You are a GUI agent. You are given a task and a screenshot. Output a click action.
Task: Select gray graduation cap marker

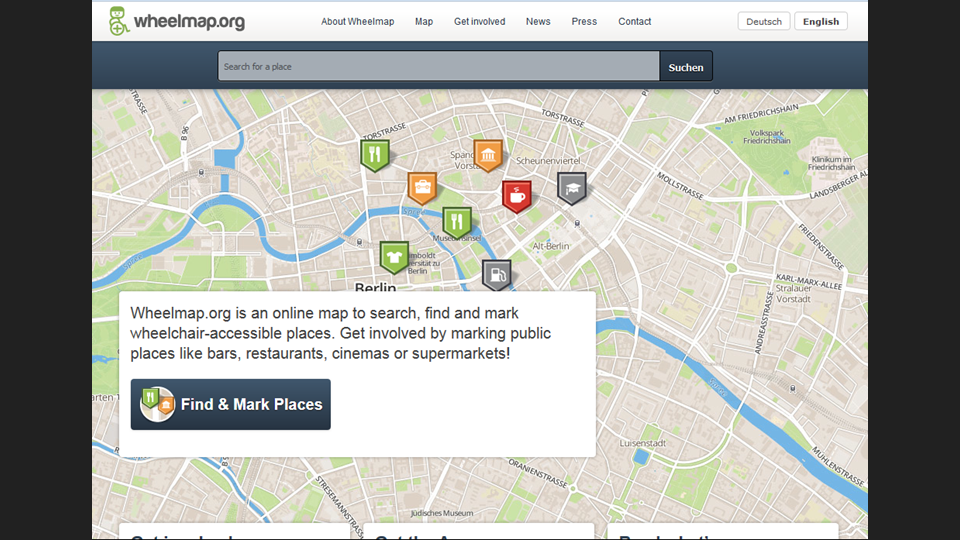[x=572, y=187]
